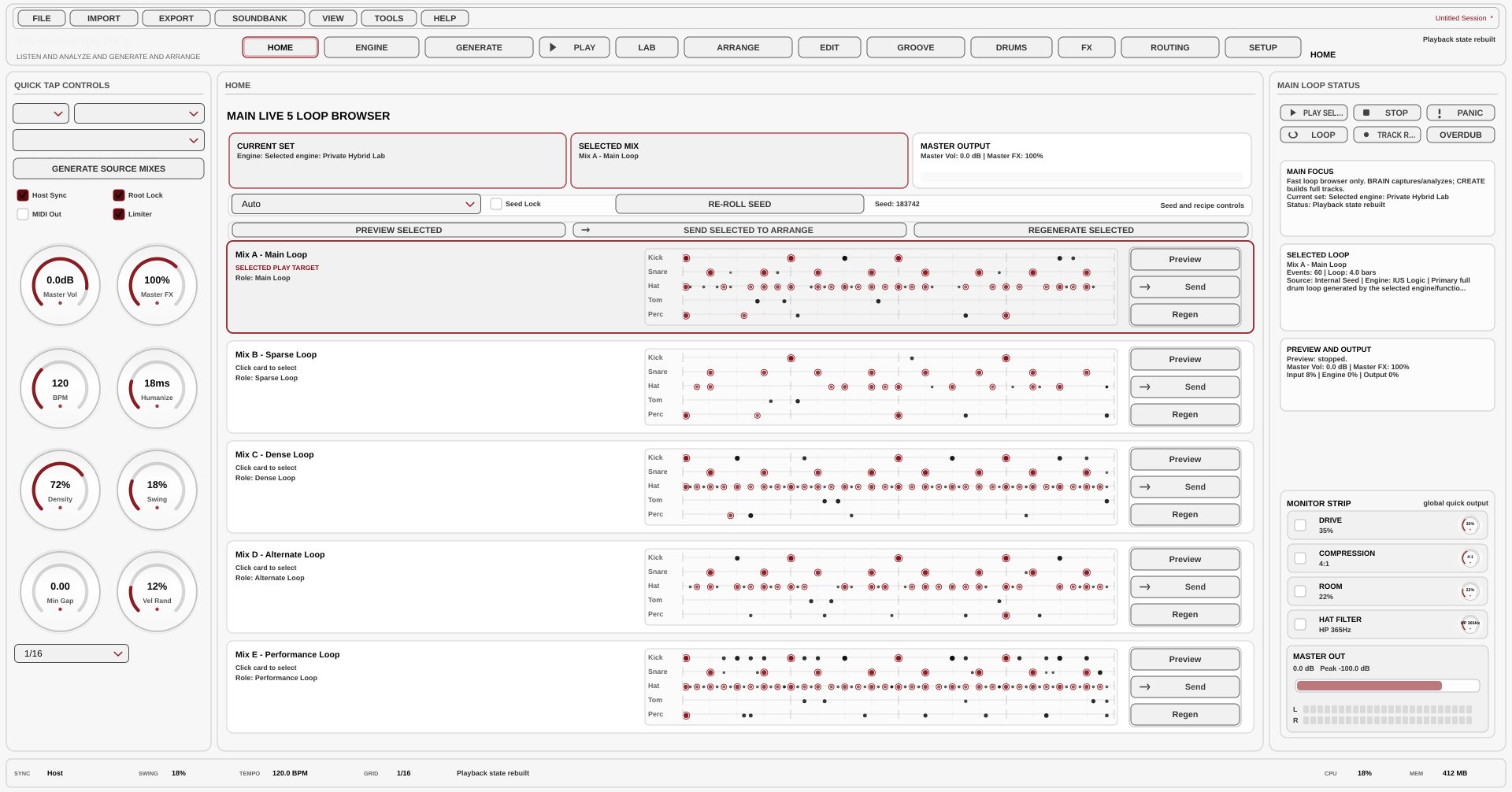Click the HAT FILTER mini knob
Image resolution: width=1512 pixels, height=792 pixels.
[x=1469, y=624]
